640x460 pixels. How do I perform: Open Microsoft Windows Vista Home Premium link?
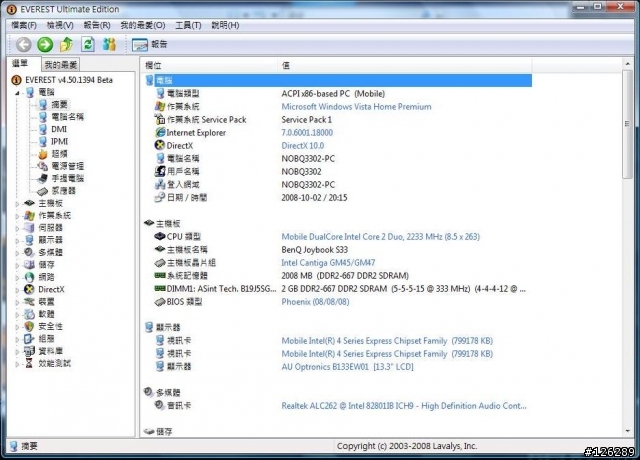(x=356, y=107)
